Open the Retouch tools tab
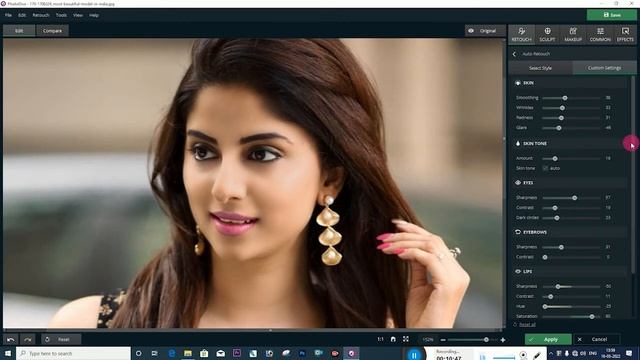Image resolution: width=640 pixels, height=360 pixels. click(521, 34)
